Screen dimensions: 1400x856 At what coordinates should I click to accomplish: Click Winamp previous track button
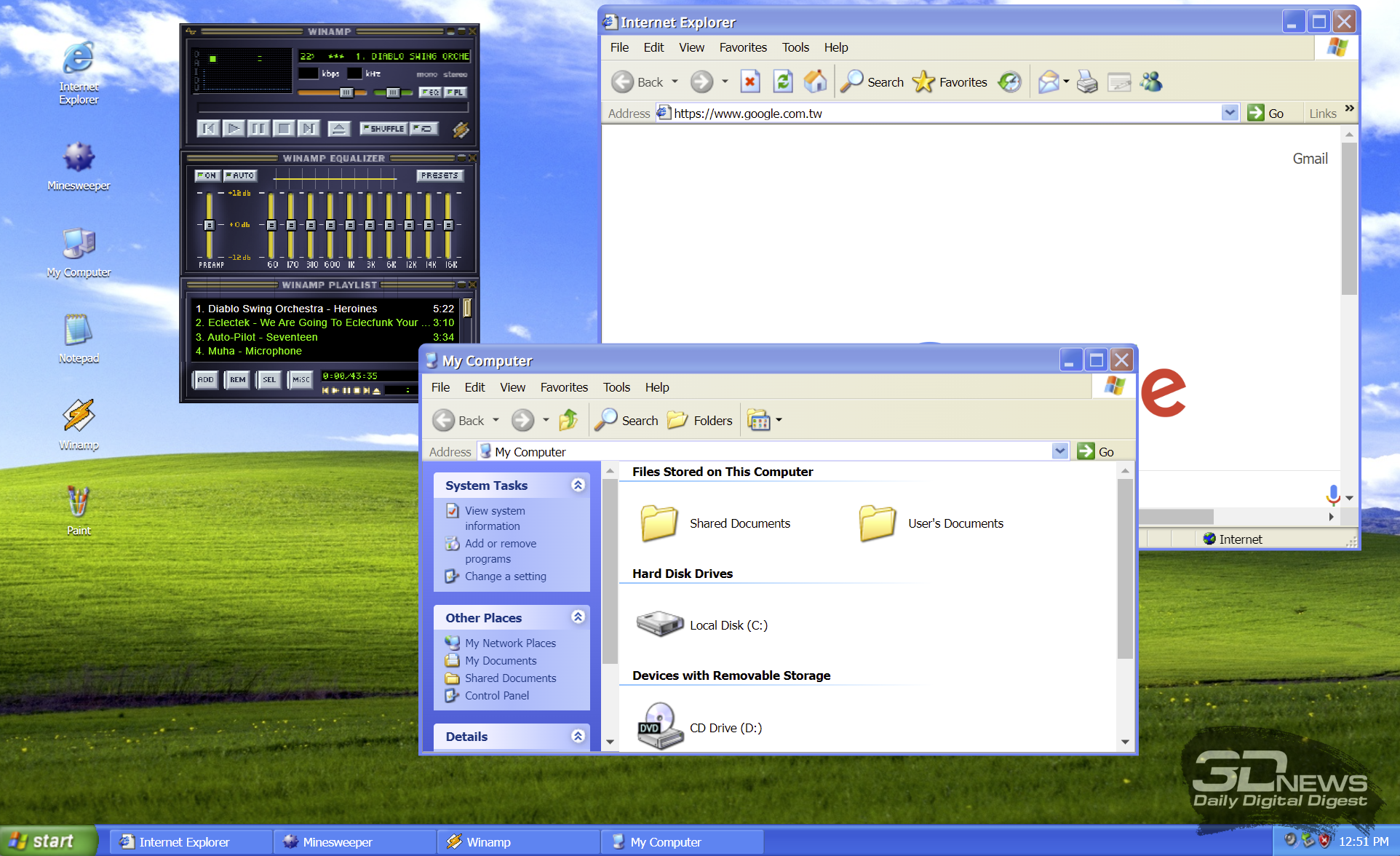point(209,129)
